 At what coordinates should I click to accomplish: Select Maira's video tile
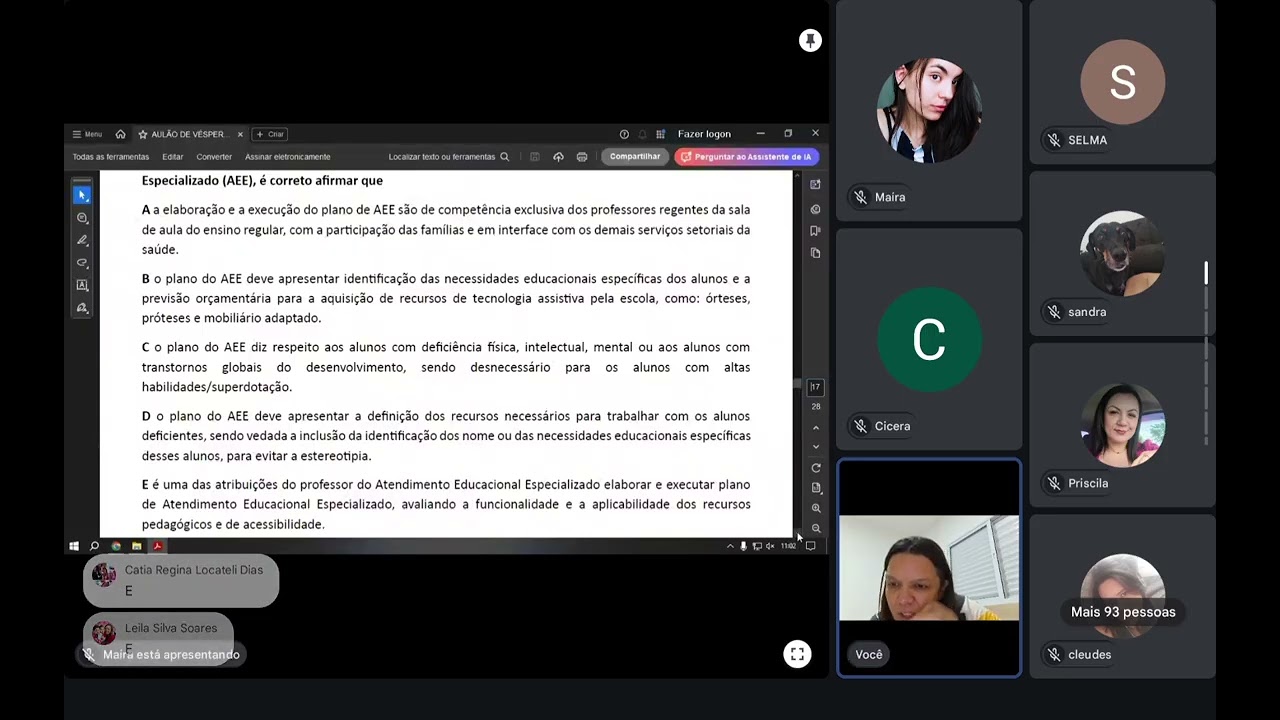[x=929, y=110]
